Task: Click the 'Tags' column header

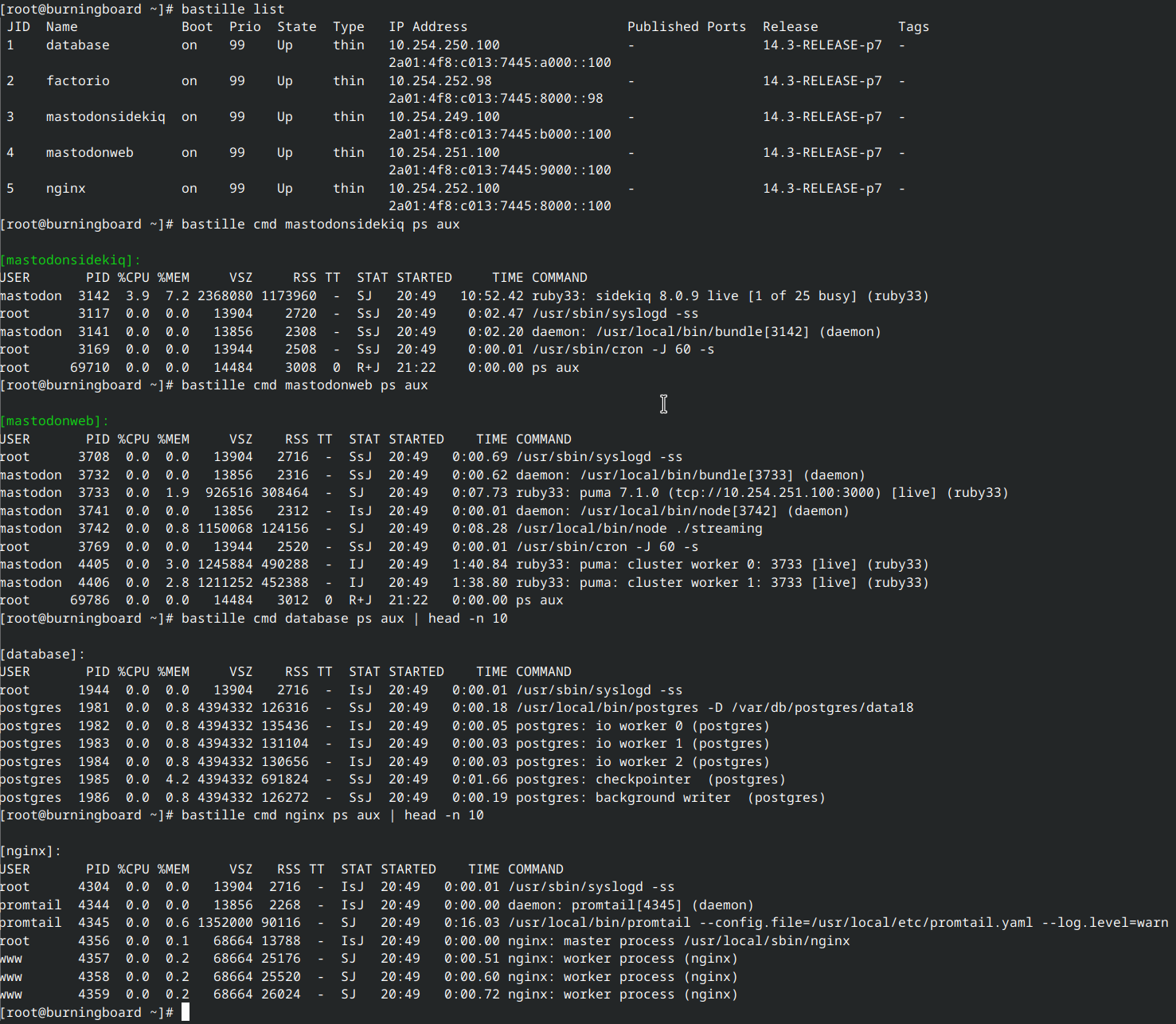Action: [x=913, y=26]
